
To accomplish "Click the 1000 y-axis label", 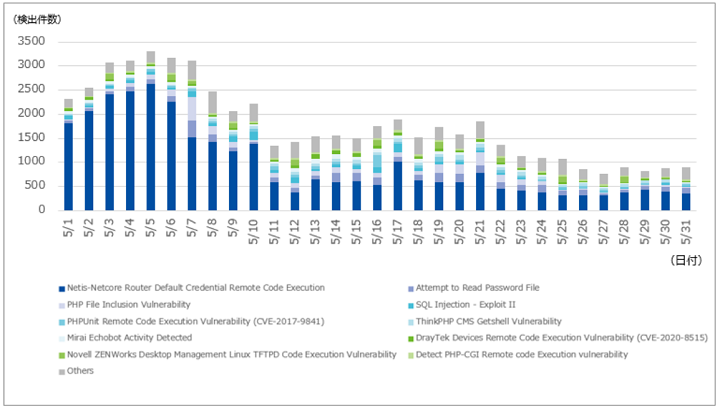I will tap(31, 161).
